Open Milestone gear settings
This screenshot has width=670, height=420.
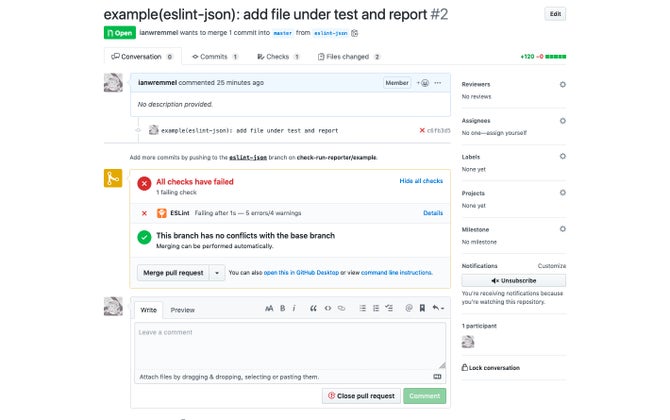point(562,229)
